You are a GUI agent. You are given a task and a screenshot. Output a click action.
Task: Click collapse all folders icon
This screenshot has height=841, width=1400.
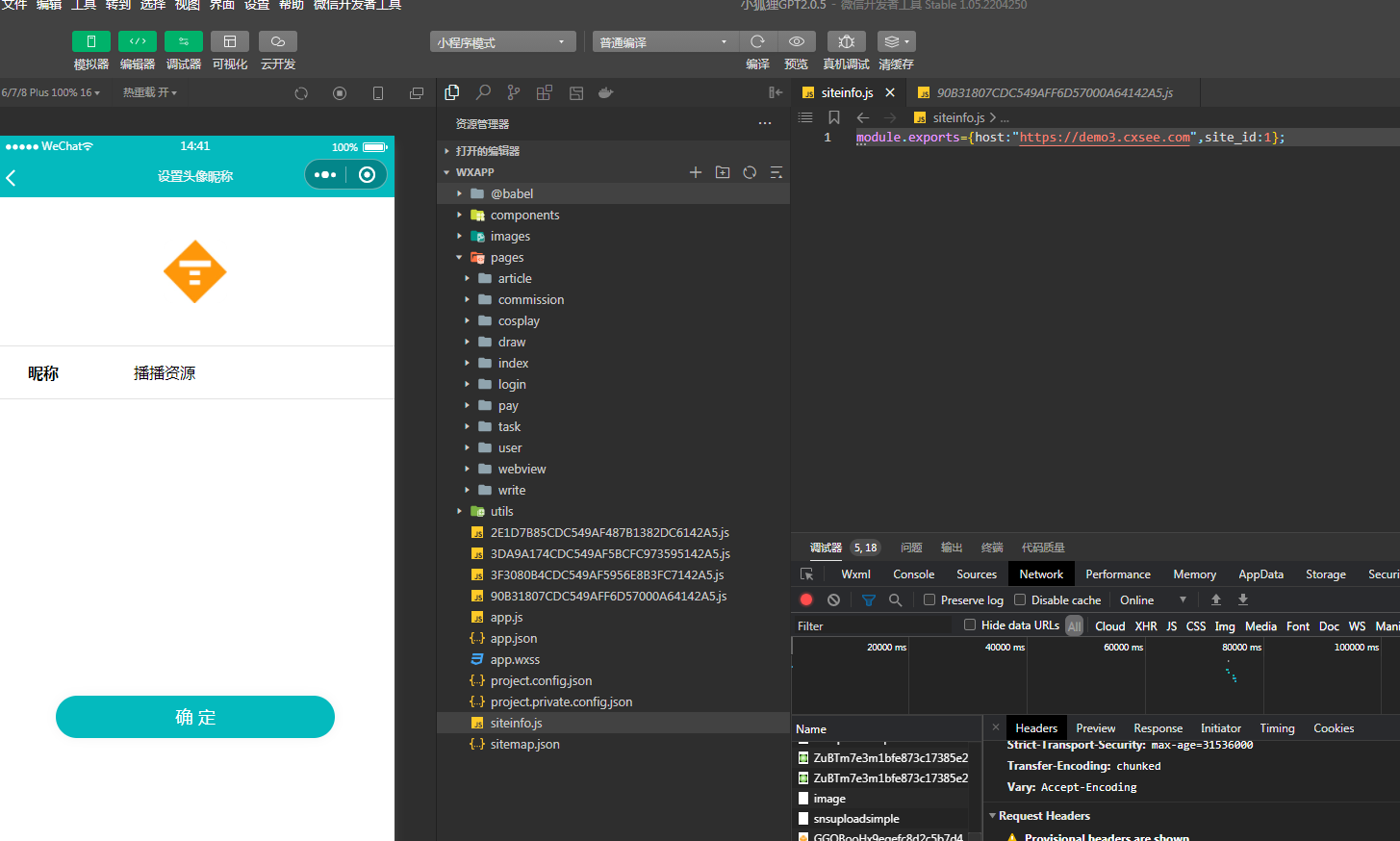tap(776, 172)
